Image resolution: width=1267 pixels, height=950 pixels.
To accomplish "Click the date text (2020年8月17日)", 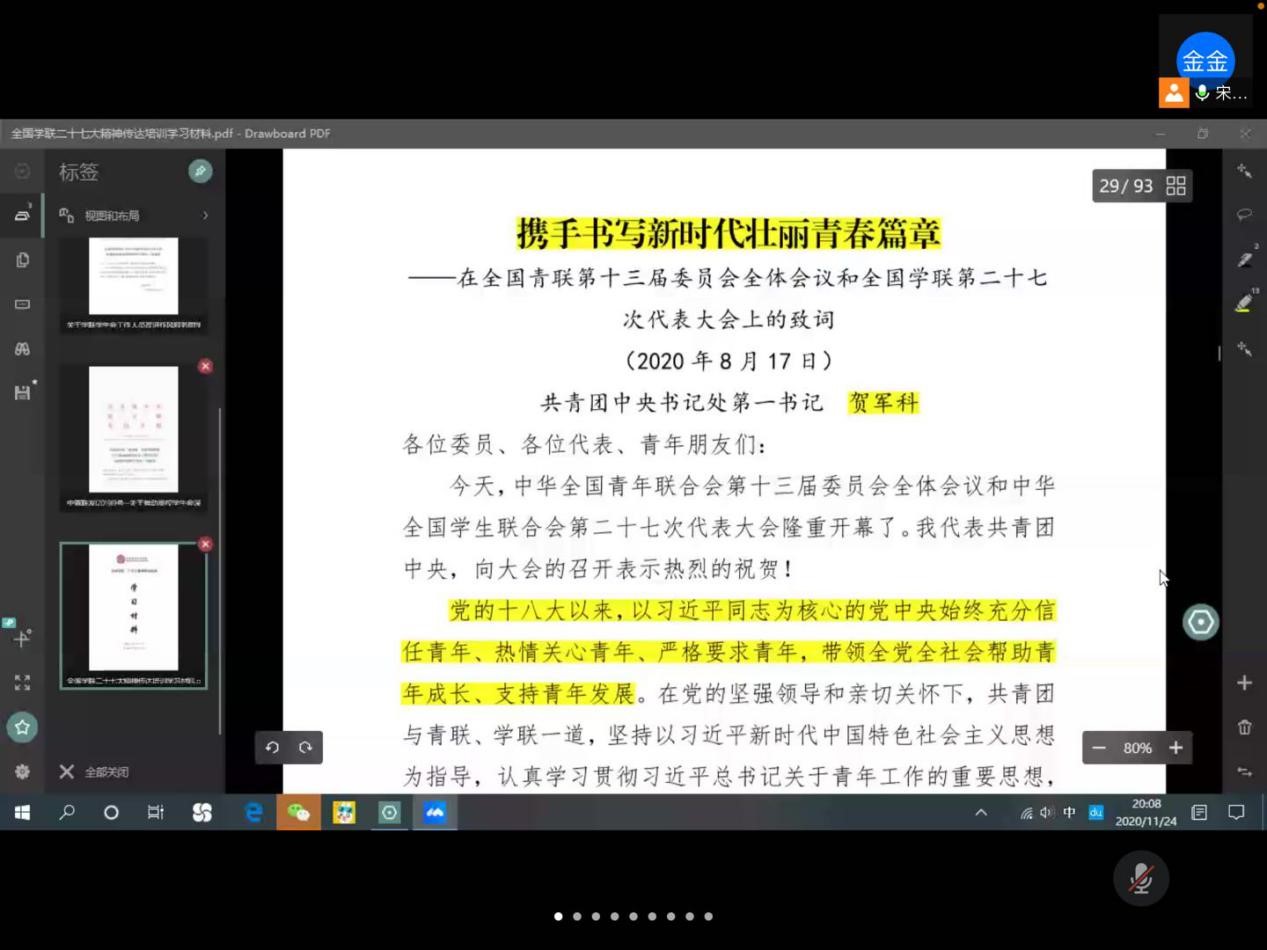I will tap(729, 360).
